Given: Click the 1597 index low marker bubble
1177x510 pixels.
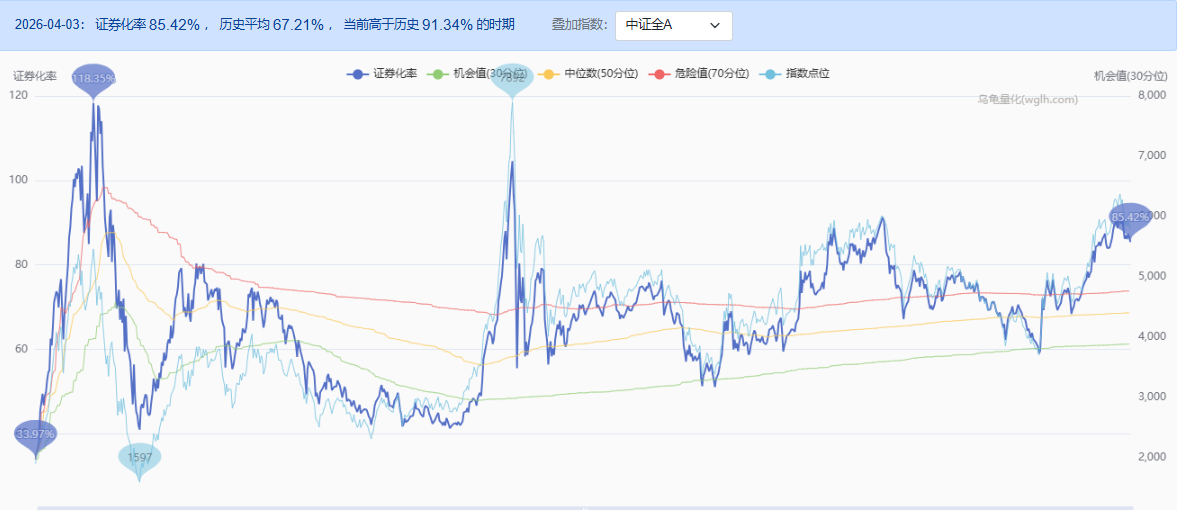Looking at the screenshot, I should (x=140, y=459).
